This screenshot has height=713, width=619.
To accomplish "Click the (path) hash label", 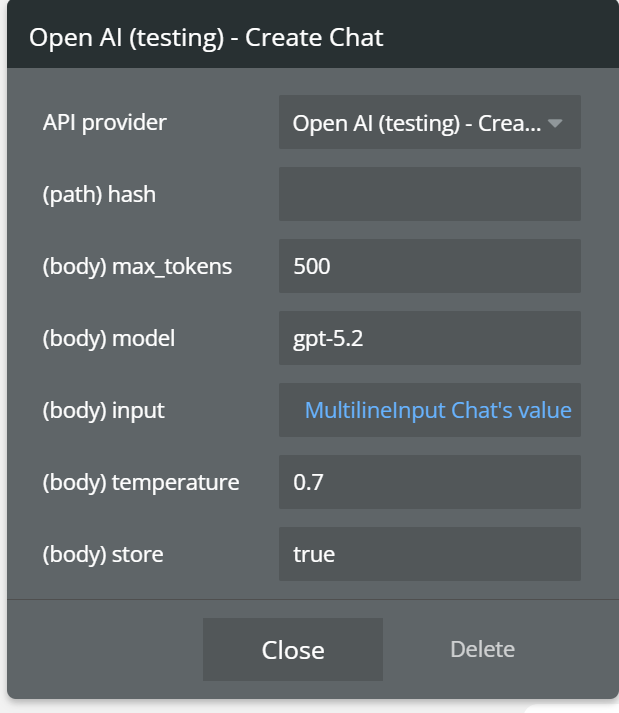I will 99,194.
